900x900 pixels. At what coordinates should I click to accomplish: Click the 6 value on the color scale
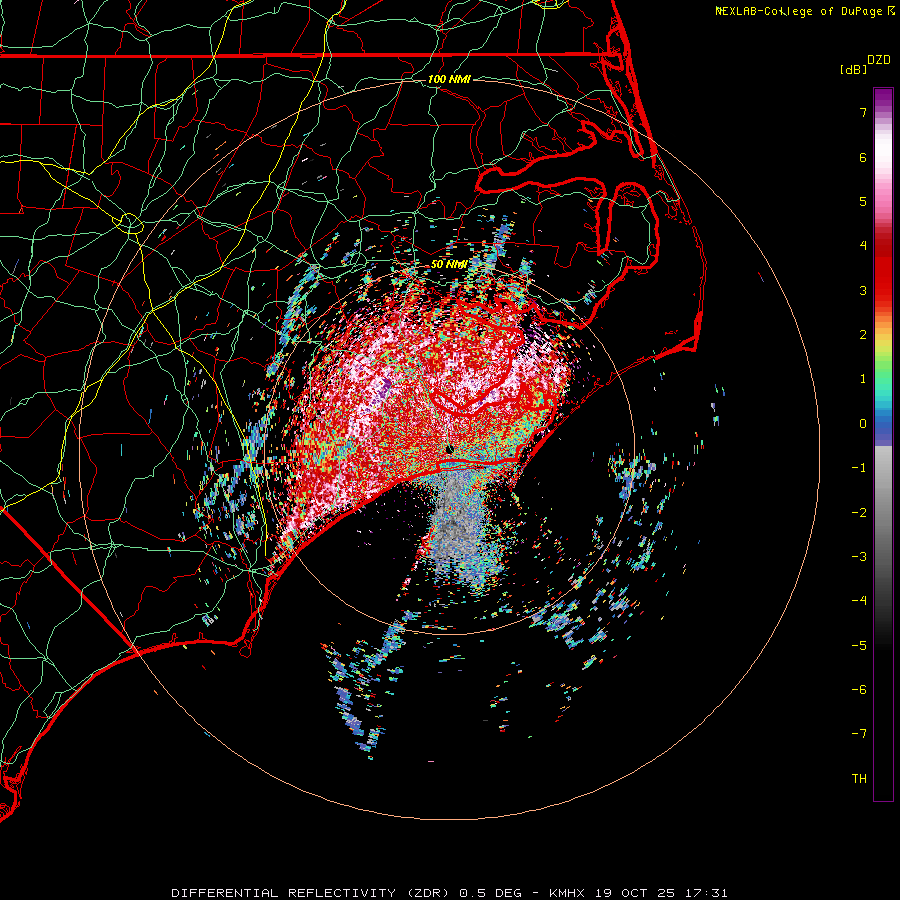[863, 157]
